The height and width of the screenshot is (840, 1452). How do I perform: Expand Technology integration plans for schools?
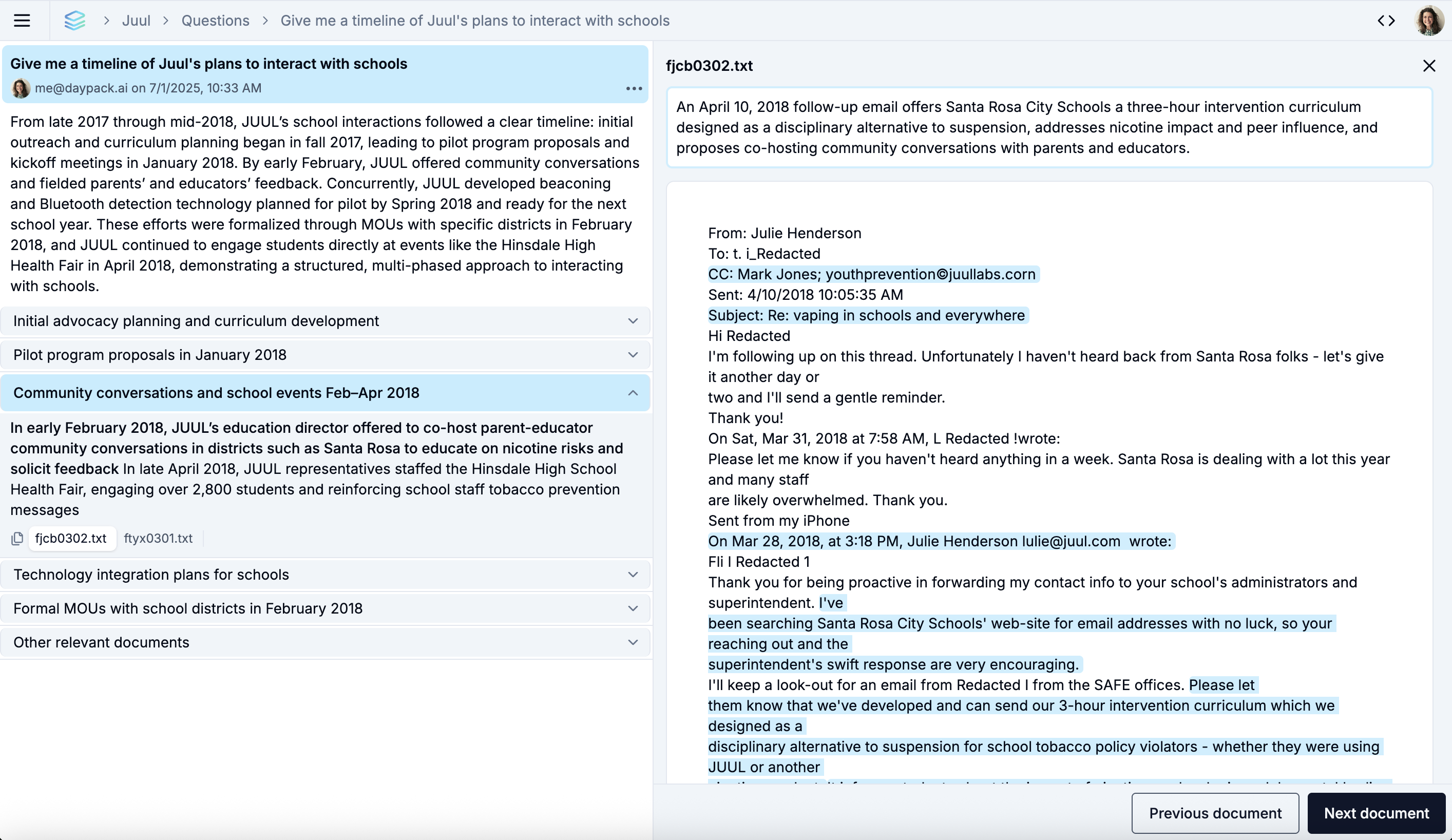(x=326, y=575)
